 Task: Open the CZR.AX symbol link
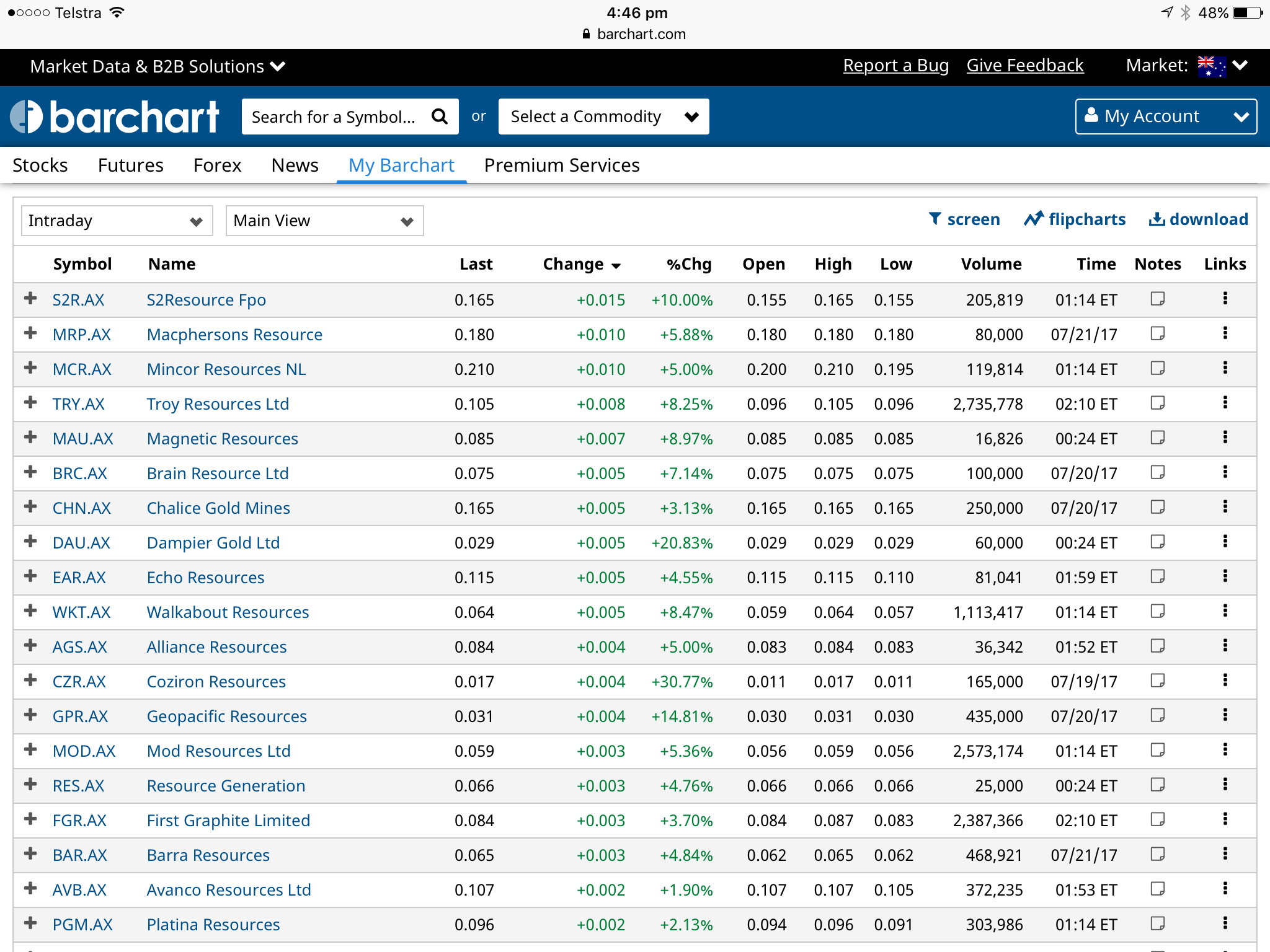[x=79, y=682]
